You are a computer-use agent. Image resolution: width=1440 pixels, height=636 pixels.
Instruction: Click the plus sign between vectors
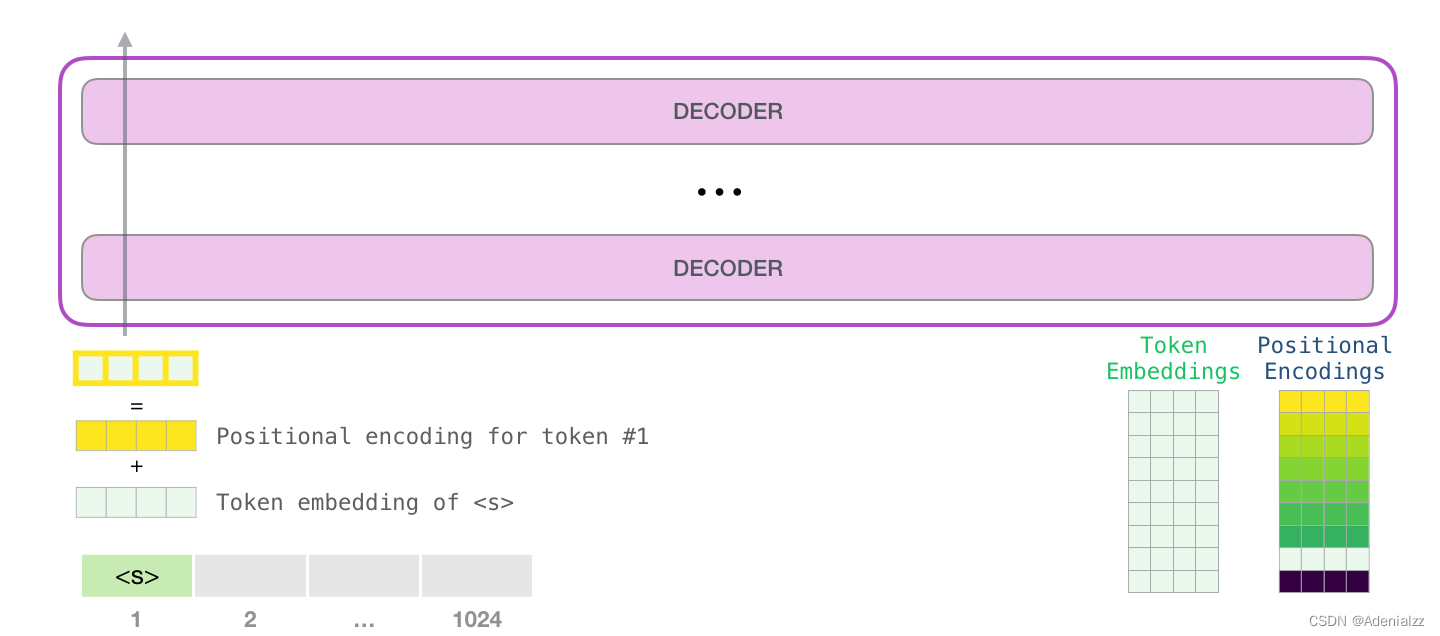click(137, 467)
